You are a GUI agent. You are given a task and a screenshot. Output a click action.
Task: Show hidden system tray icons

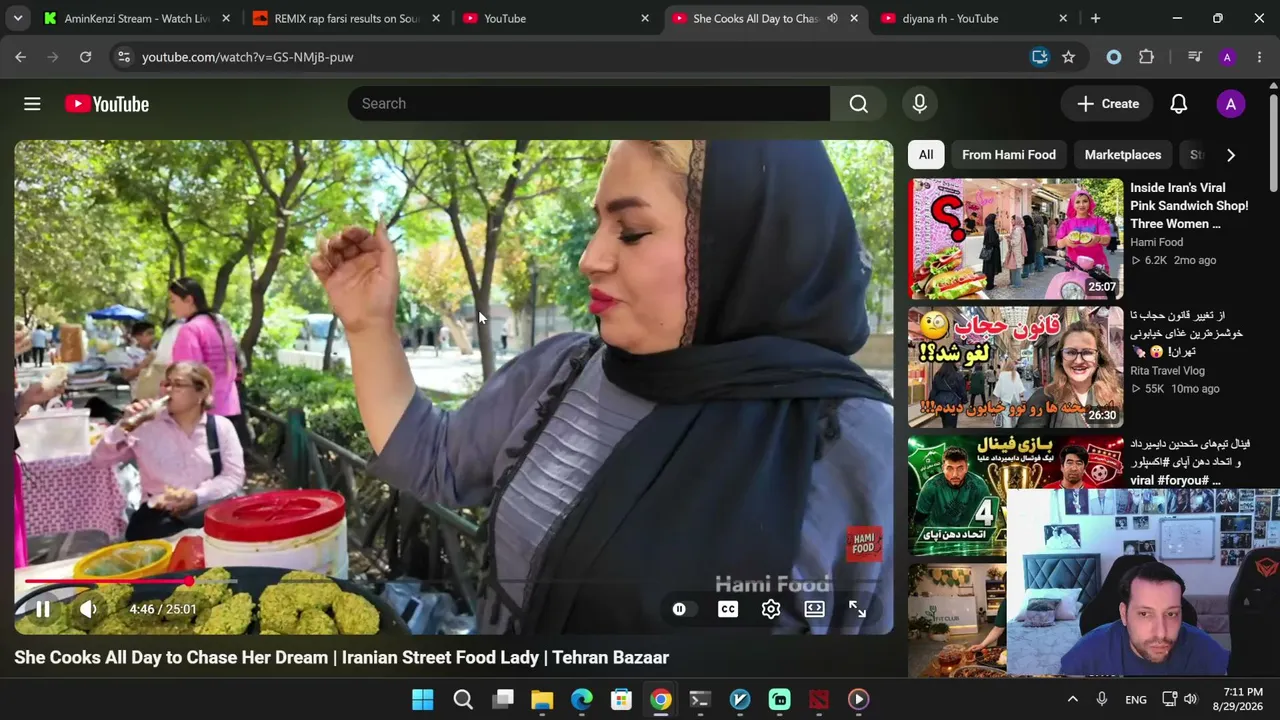point(1072,699)
